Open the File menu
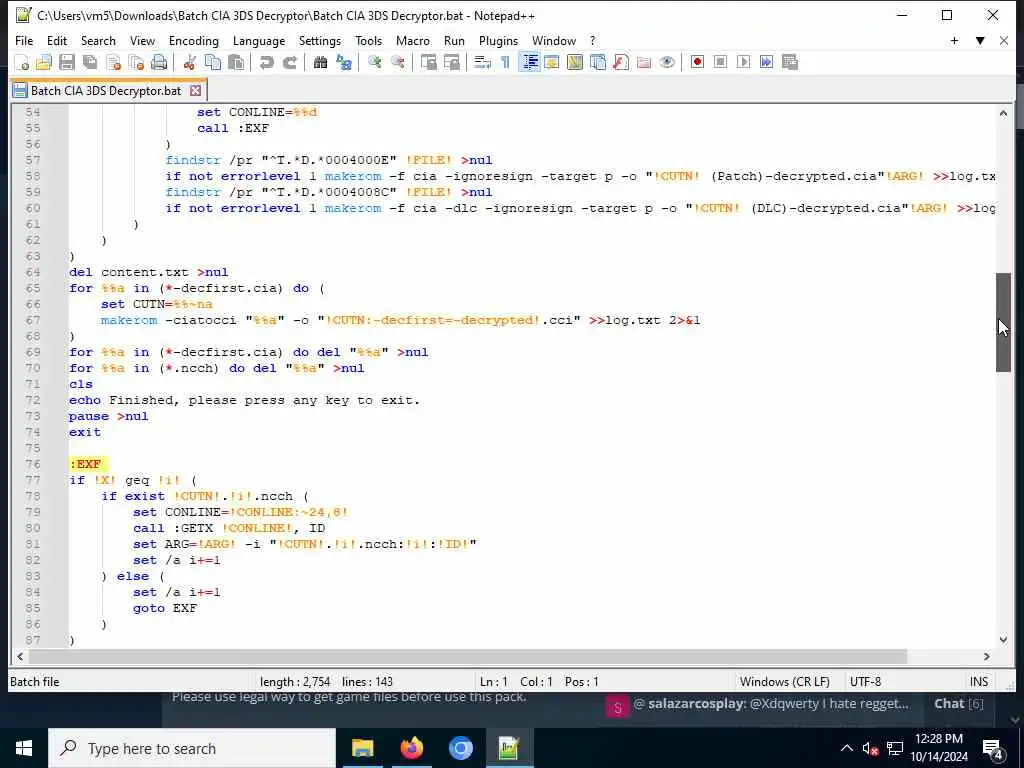The width and height of the screenshot is (1024, 768). click(24, 40)
